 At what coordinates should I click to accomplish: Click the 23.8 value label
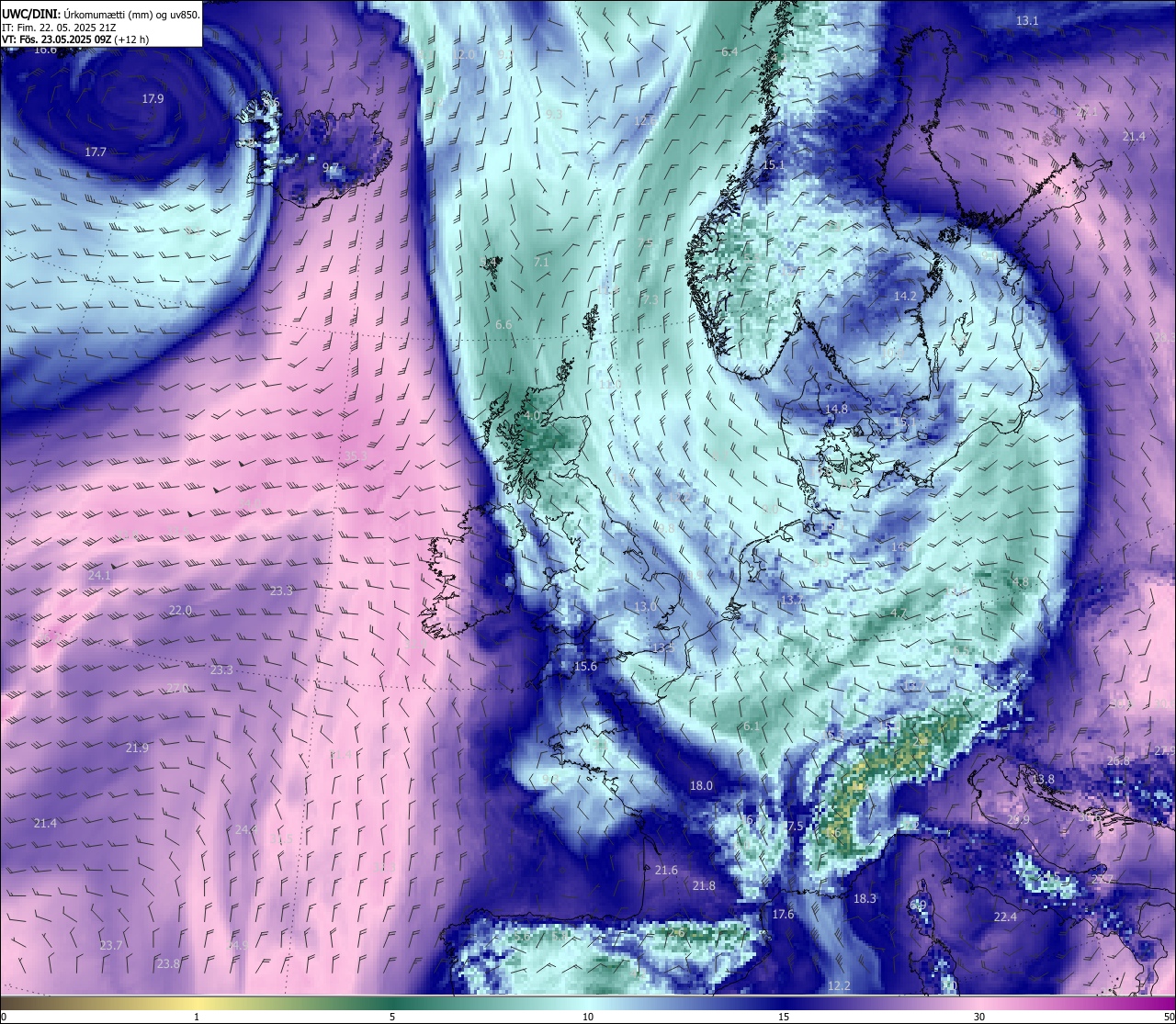click(168, 964)
